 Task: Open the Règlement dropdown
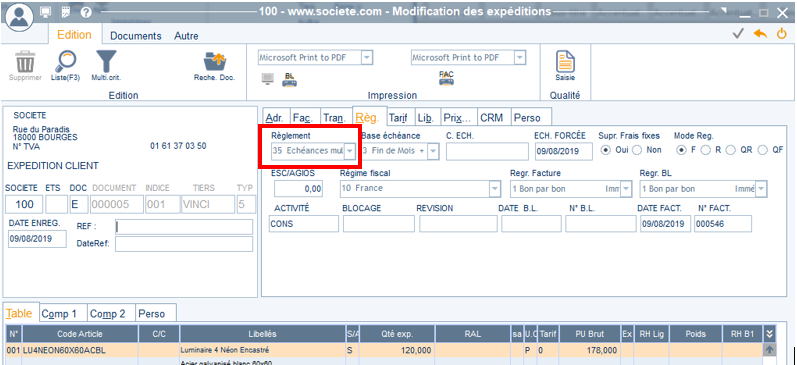coord(350,151)
